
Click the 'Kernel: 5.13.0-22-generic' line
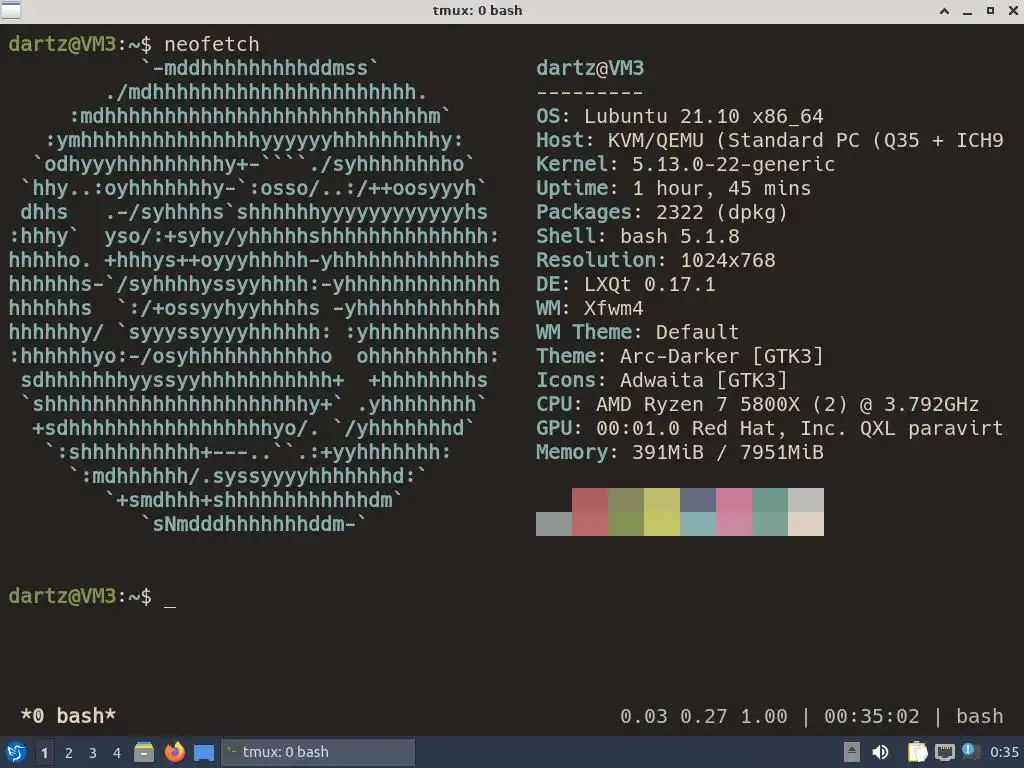click(686, 165)
